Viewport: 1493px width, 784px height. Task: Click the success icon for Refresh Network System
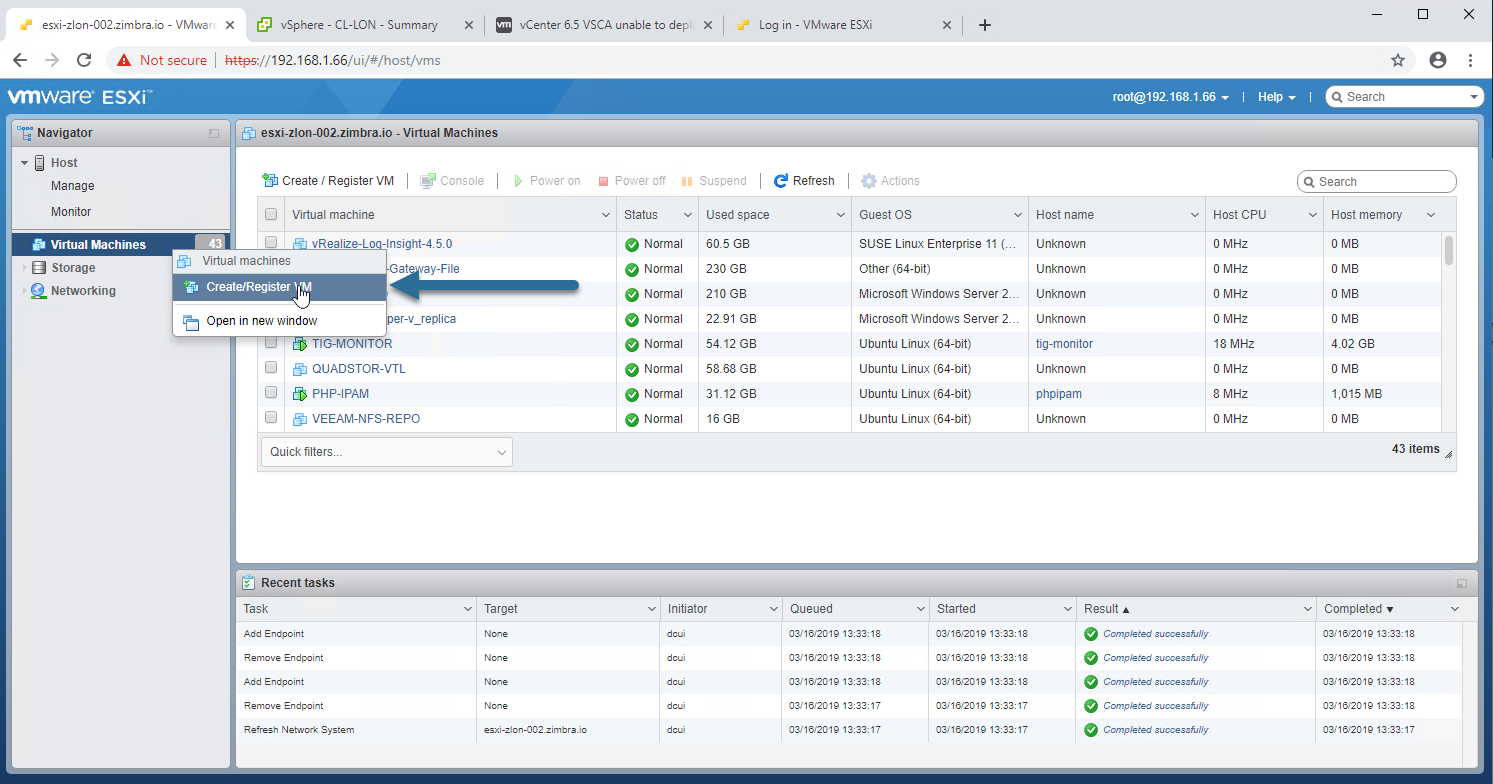tap(1091, 730)
